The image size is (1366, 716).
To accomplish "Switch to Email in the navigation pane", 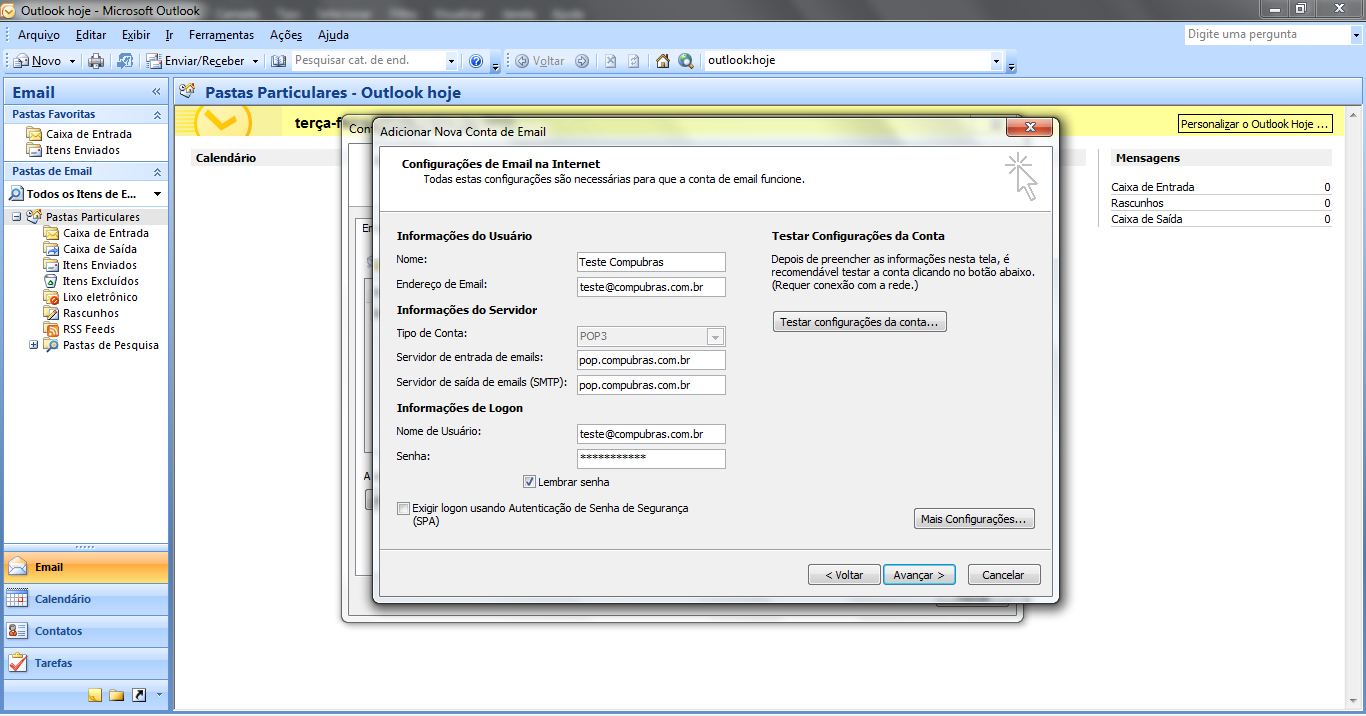I will pyautogui.click(x=86, y=567).
